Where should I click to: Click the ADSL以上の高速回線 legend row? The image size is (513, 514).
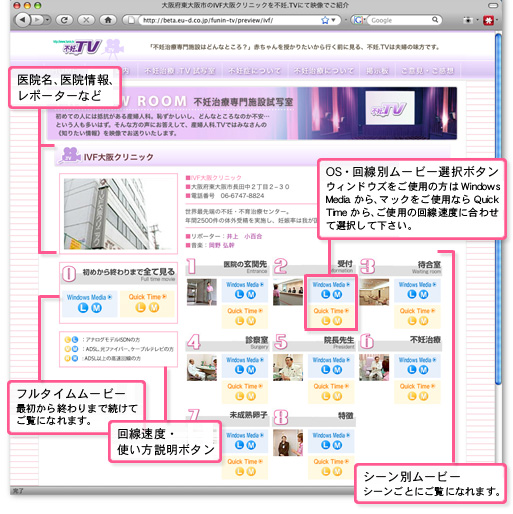pyautogui.click(x=103, y=358)
